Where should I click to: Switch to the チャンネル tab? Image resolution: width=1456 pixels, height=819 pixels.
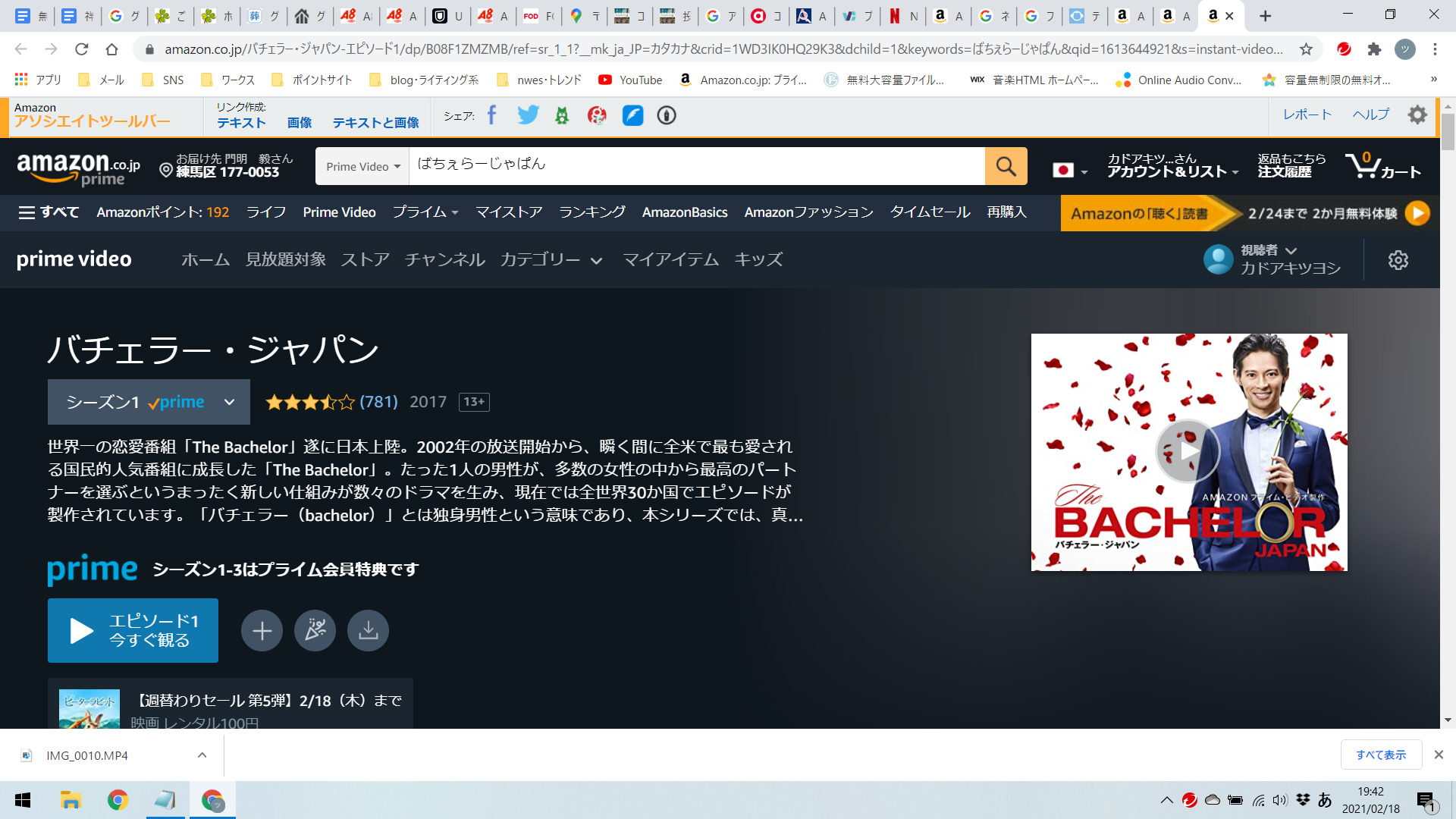[x=444, y=259]
